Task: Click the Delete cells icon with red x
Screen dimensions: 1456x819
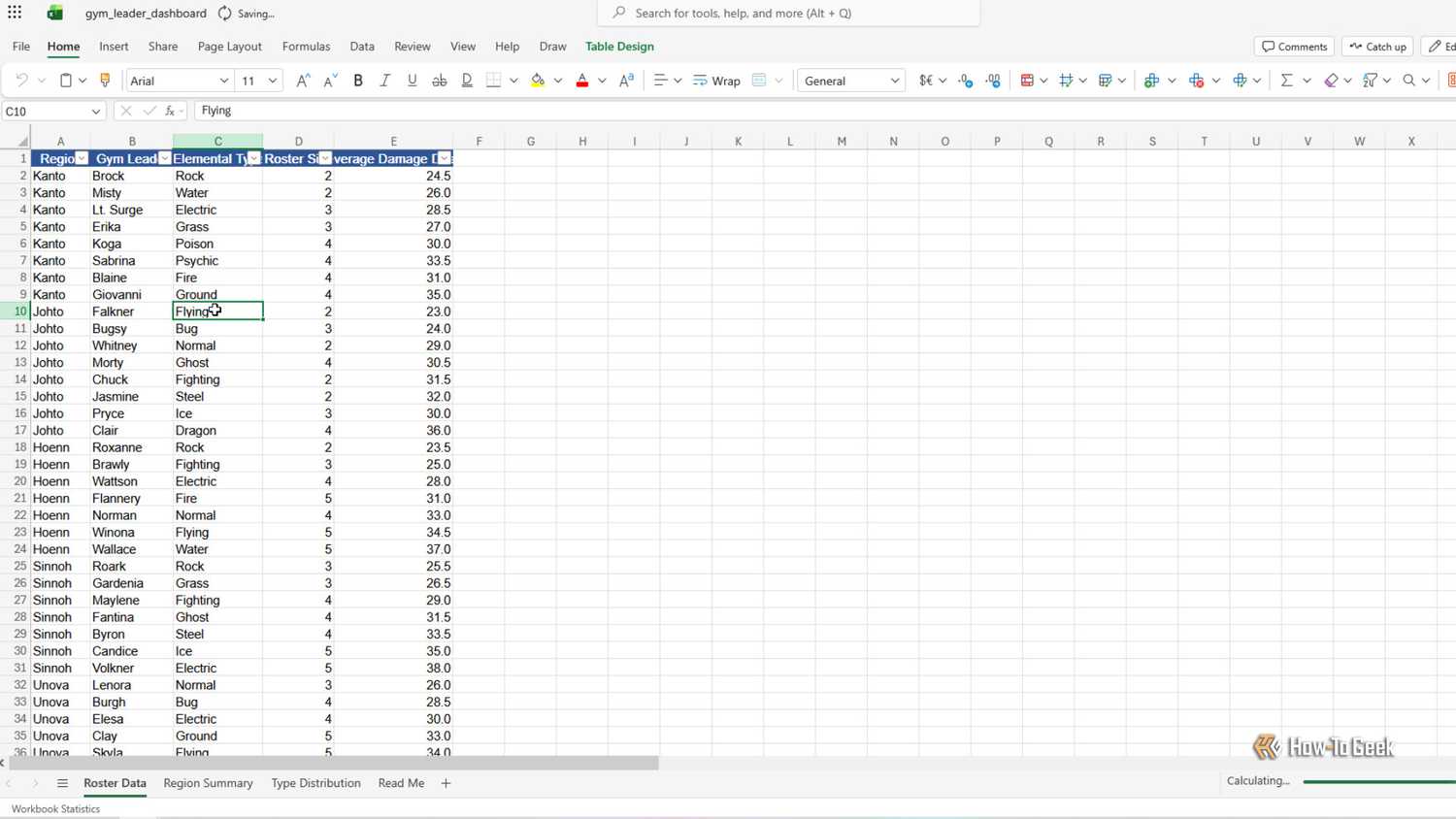Action: (1197, 81)
